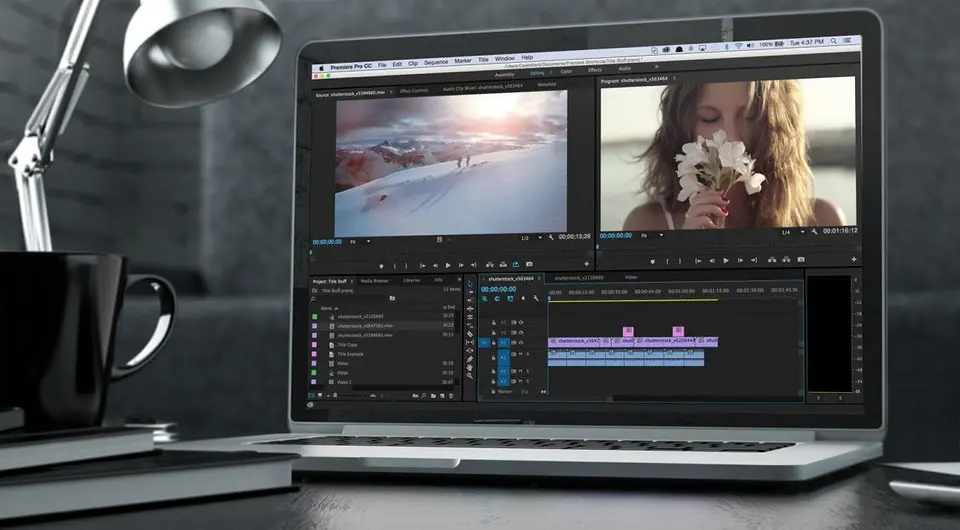Open Apple menu
The width and height of the screenshot is (960, 530).
click(x=320, y=68)
